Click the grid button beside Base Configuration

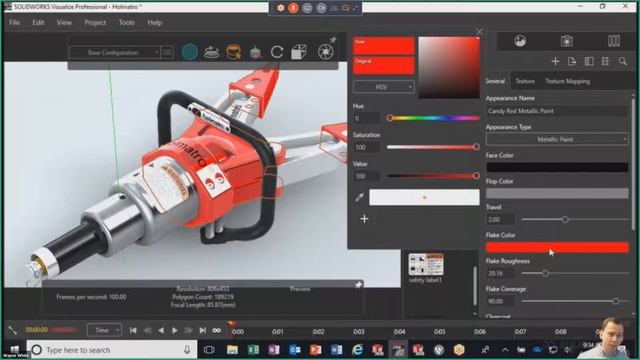(x=167, y=52)
